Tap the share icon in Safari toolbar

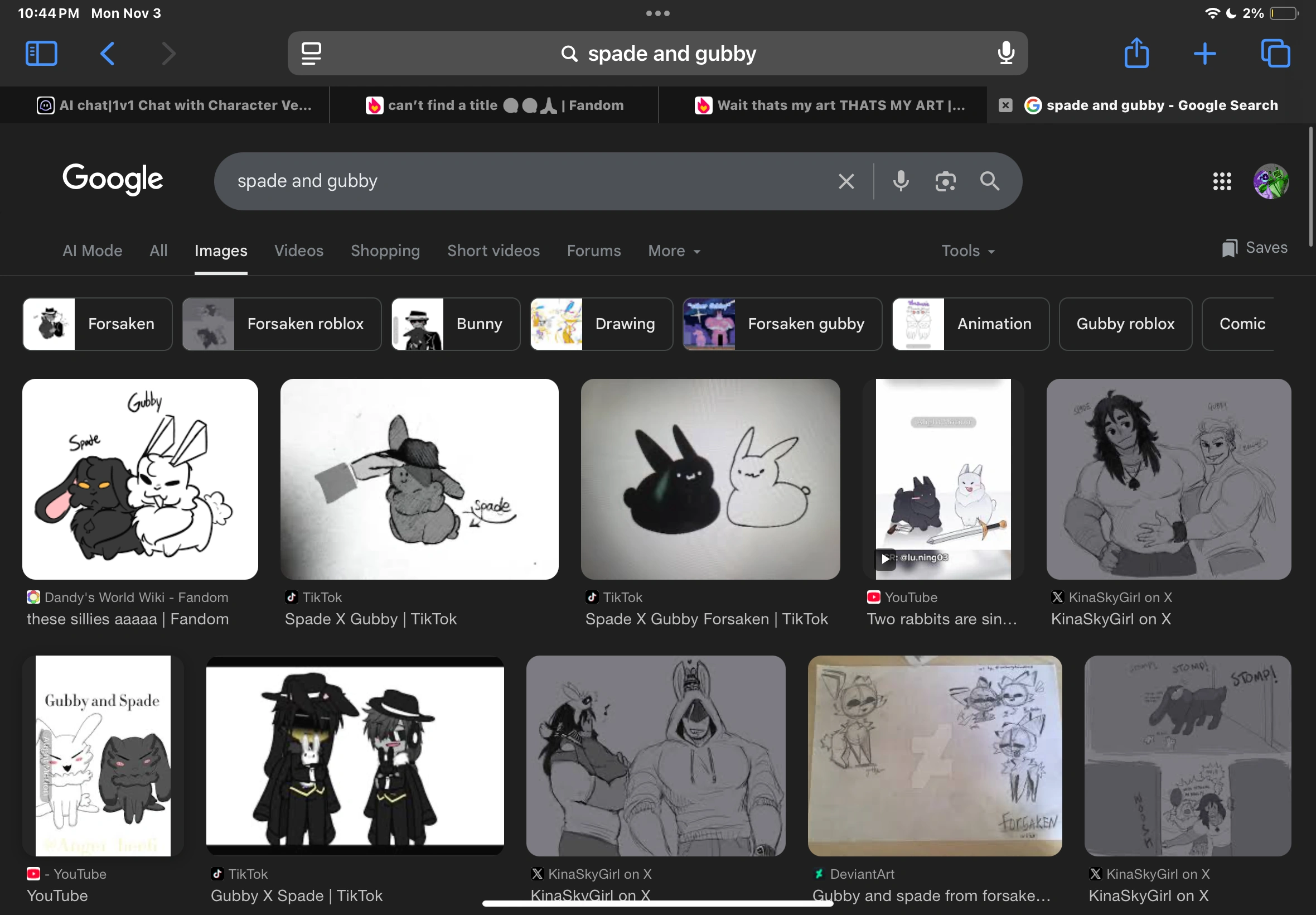pyautogui.click(x=1136, y=53)
